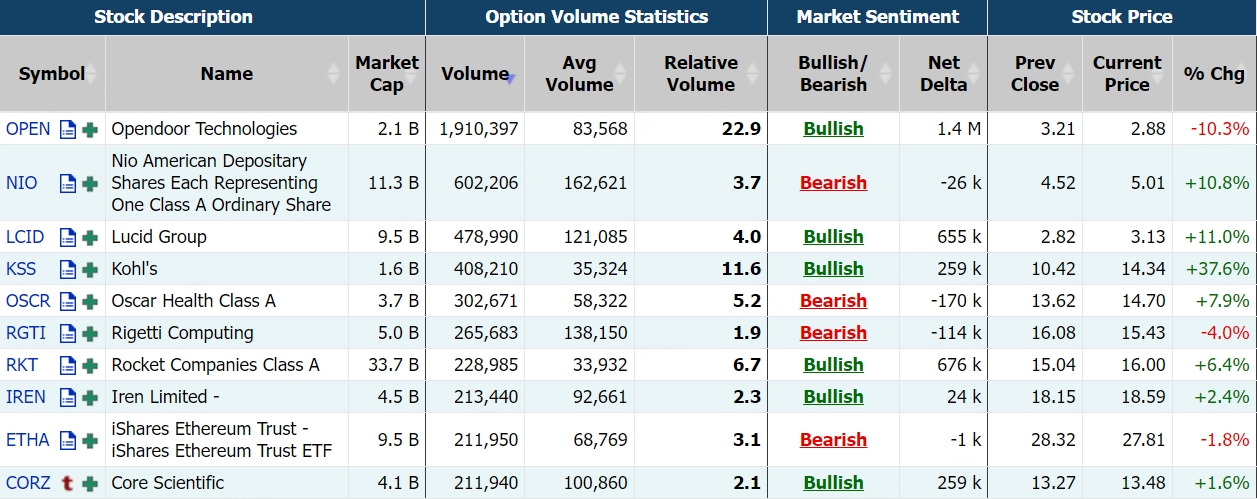Open the document icon for KSS
The image size is (1257, 499).
[x=68, y=269]
